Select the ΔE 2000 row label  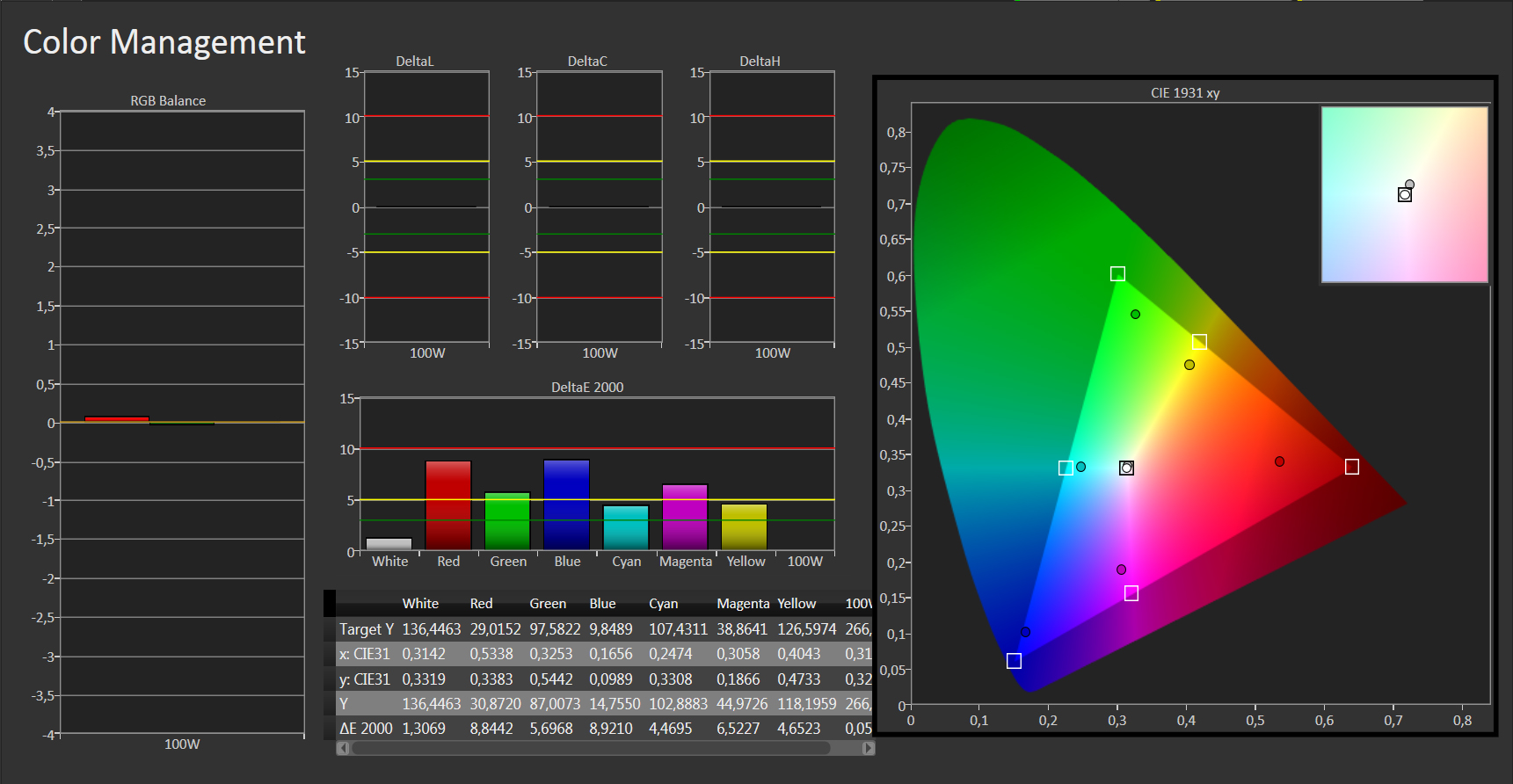(x=366, y=729)
